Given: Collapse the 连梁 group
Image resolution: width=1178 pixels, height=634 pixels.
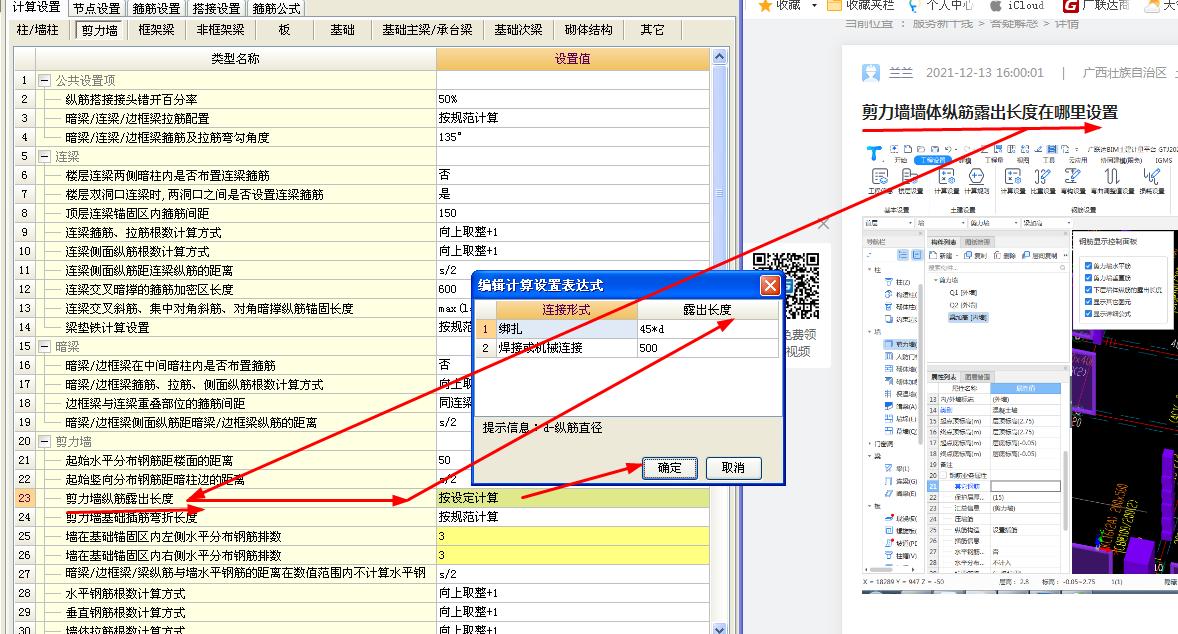Looking at the screenshot, I should (44, 156).
